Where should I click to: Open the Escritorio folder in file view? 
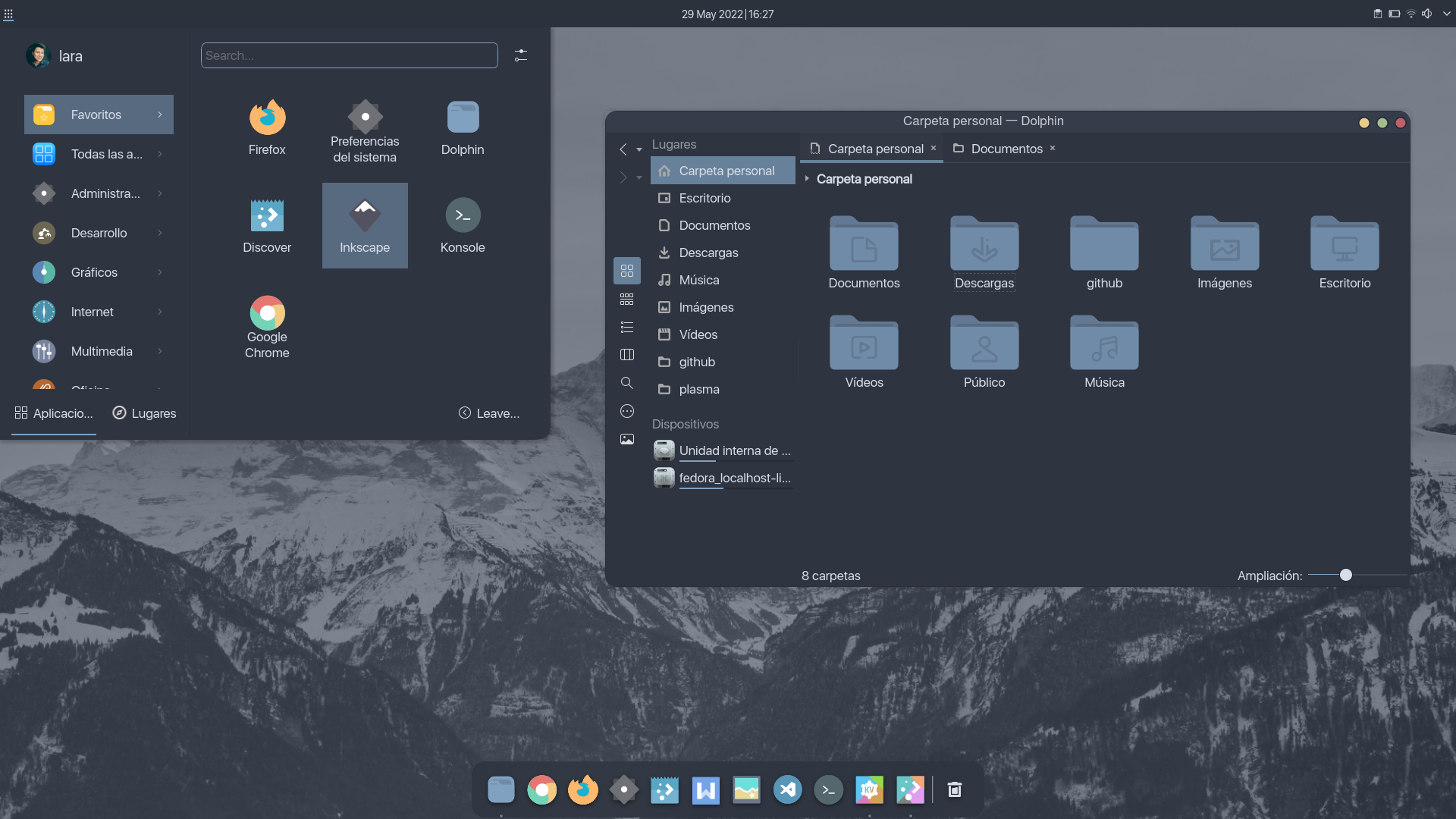[1345, 253]
